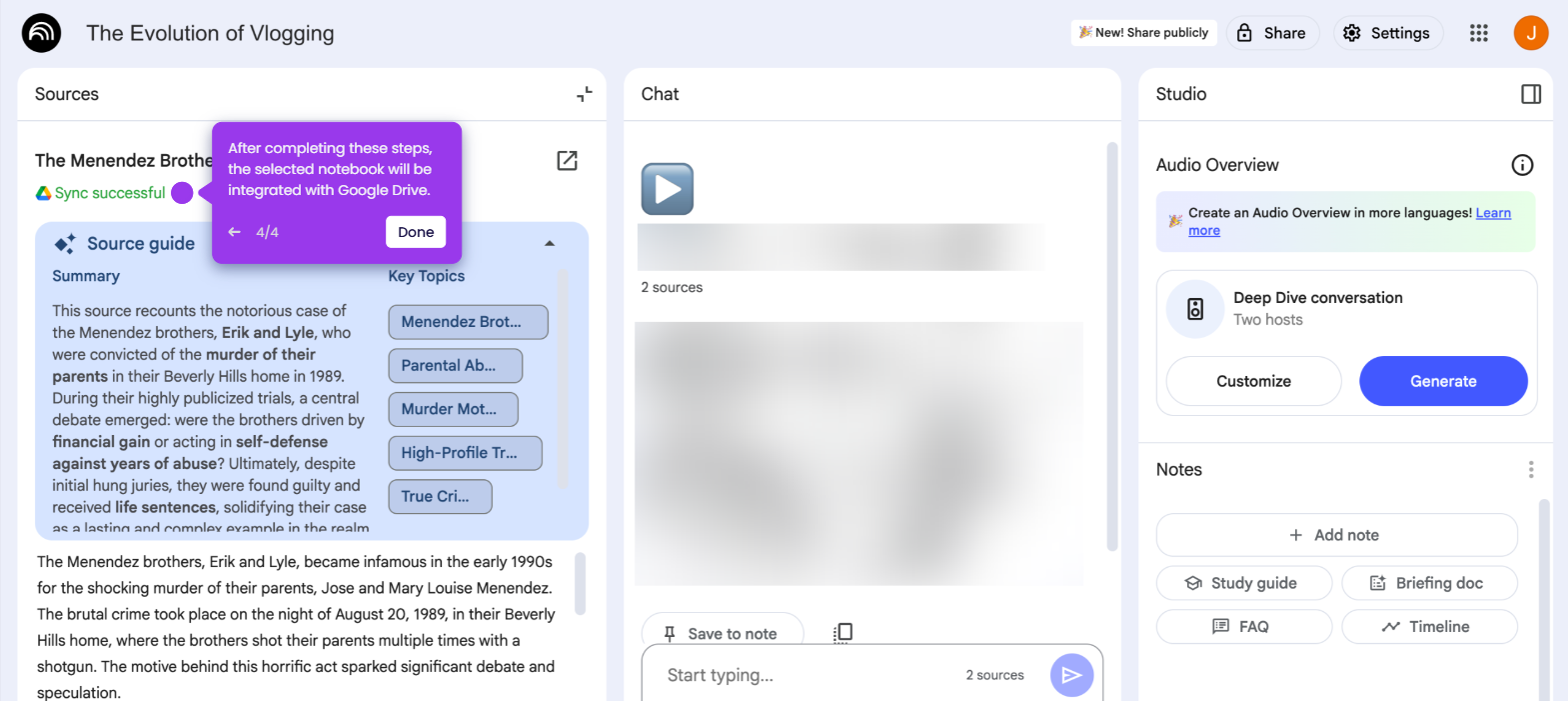The image size is (1568, 701).
Task: Select the Parental Ab... key topic chip
Action: 455,366
